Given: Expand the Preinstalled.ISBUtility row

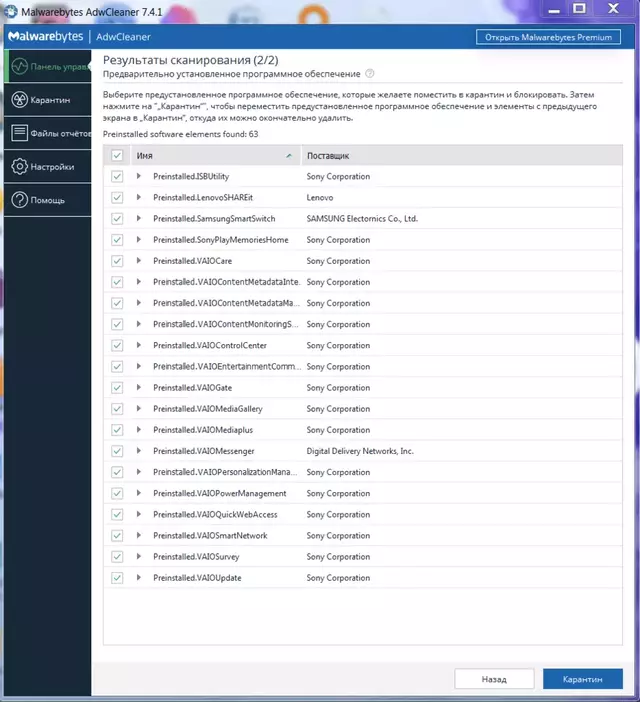Looking at the screenshot, I should pyautogui.click(x=139, y=176).
